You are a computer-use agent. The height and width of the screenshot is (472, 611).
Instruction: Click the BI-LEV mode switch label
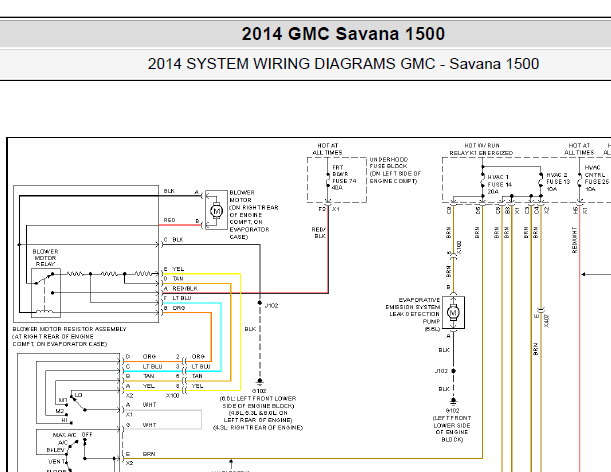point(56,450)
